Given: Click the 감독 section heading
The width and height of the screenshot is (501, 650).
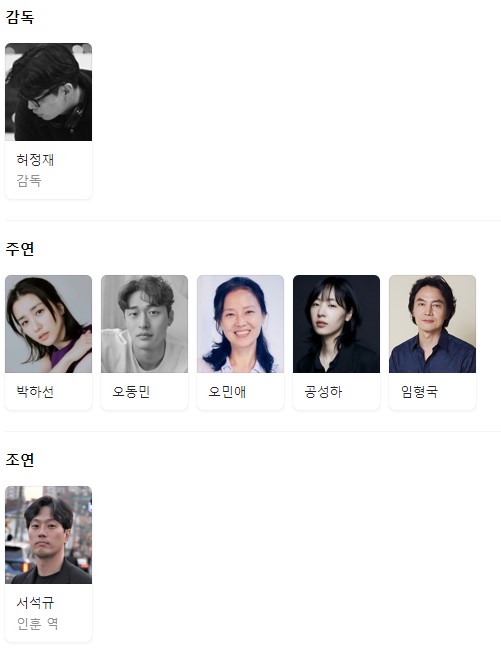Looking at the screenshot, I should tap(19, 17).
